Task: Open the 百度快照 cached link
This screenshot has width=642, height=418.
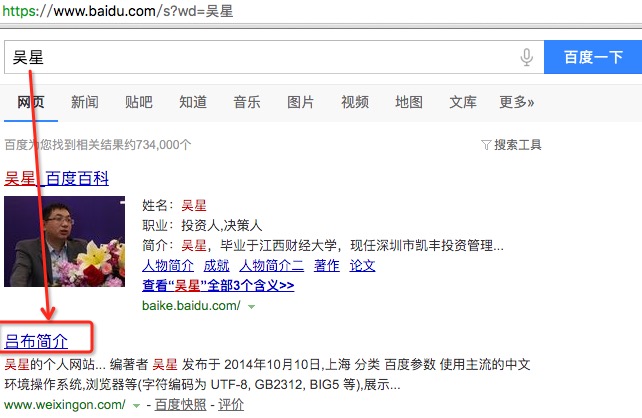Action: click(x=181, y=405)
